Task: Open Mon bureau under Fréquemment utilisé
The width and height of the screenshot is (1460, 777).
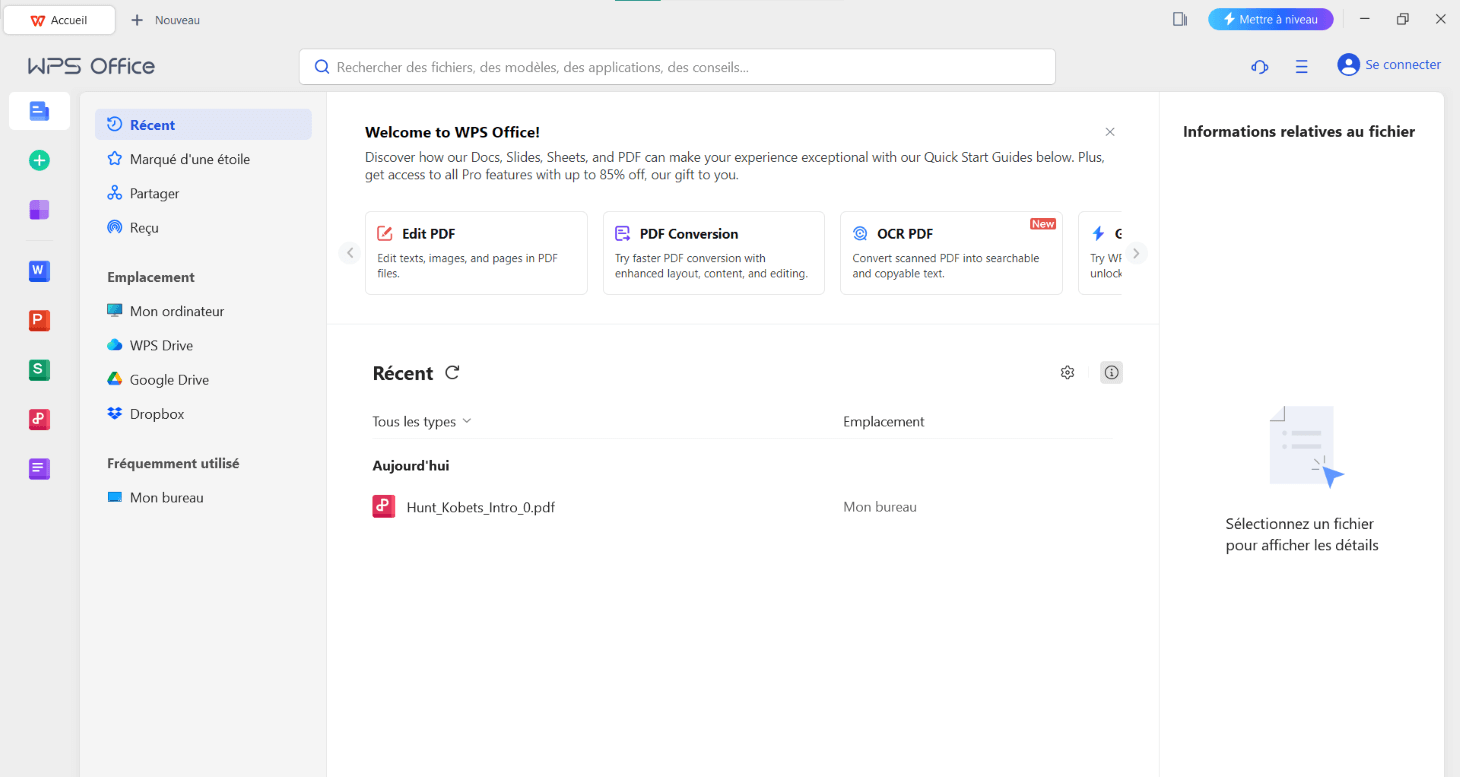Action: [203, 498]
